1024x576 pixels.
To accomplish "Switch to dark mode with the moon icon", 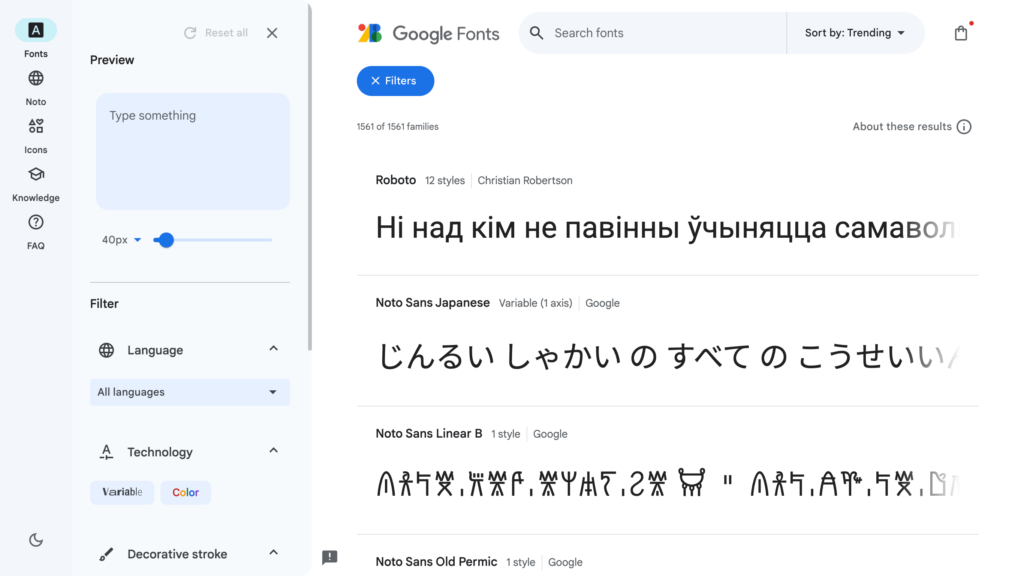I will pyautogui.click(x=35, y=539).
